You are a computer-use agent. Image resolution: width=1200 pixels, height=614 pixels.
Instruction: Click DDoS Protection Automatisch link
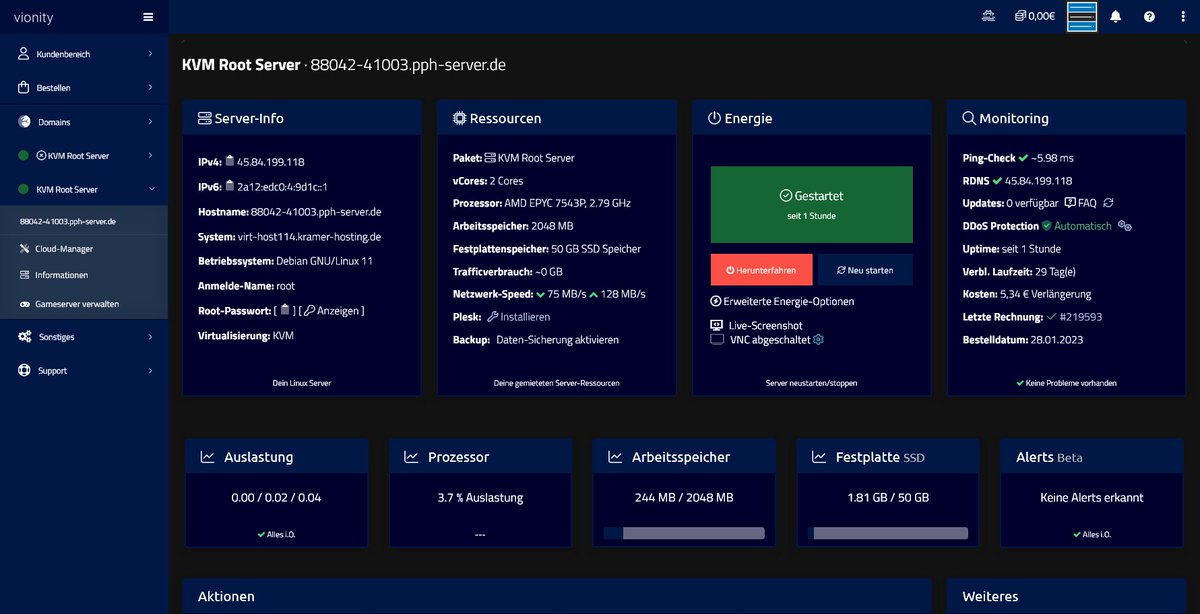[x=1076, y=226]
